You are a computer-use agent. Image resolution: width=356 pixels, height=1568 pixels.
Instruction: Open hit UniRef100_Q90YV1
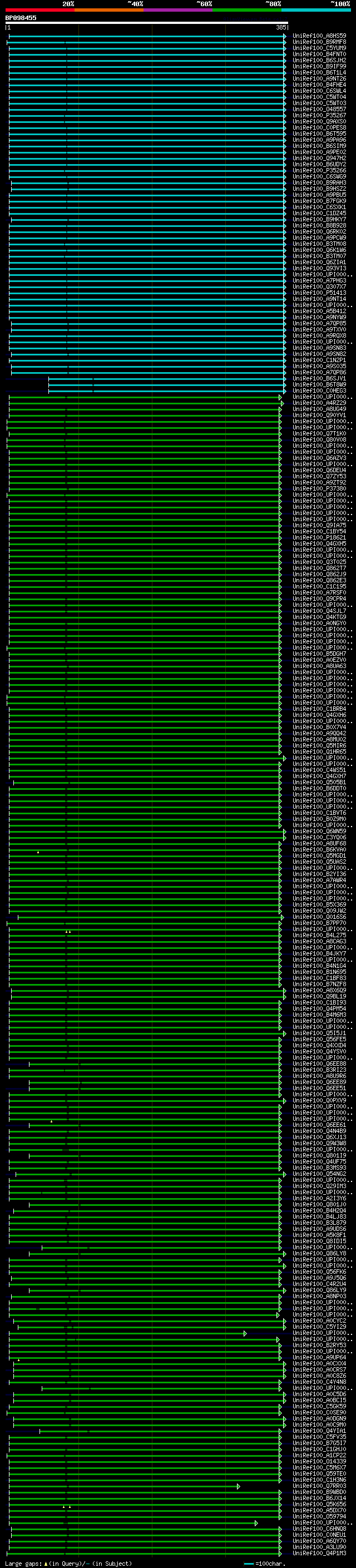(x=319, y=415)
